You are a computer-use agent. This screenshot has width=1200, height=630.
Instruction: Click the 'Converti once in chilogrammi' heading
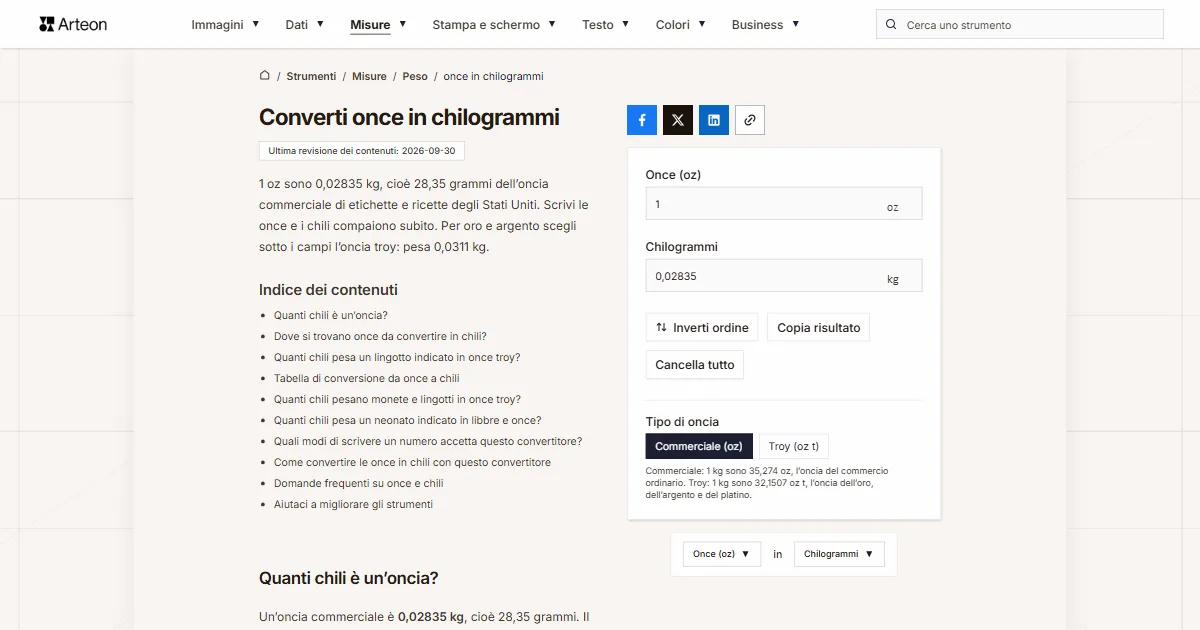pyautogui.click(x=409, y=117)
